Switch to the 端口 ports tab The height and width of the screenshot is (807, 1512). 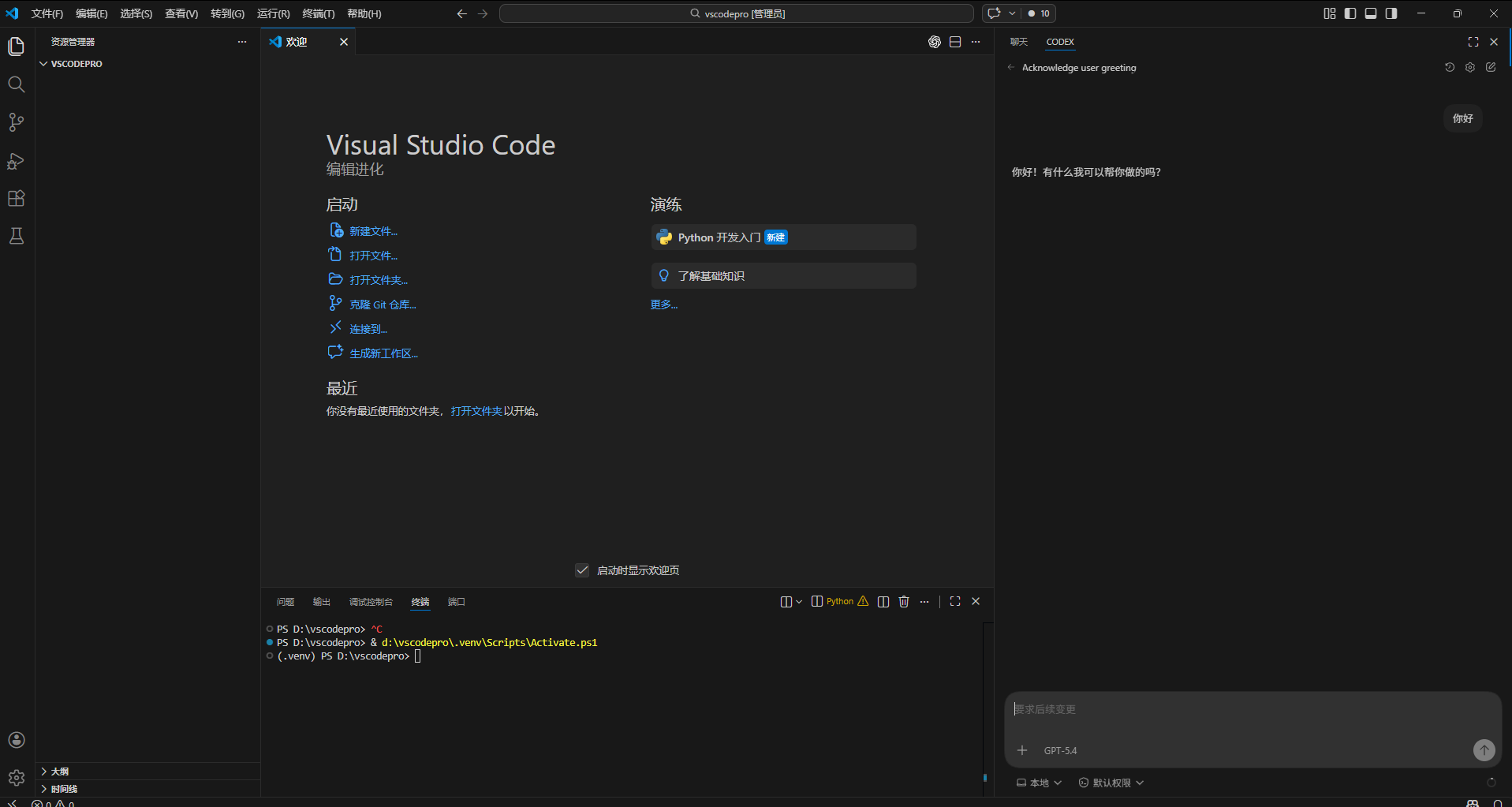(457, 602)
